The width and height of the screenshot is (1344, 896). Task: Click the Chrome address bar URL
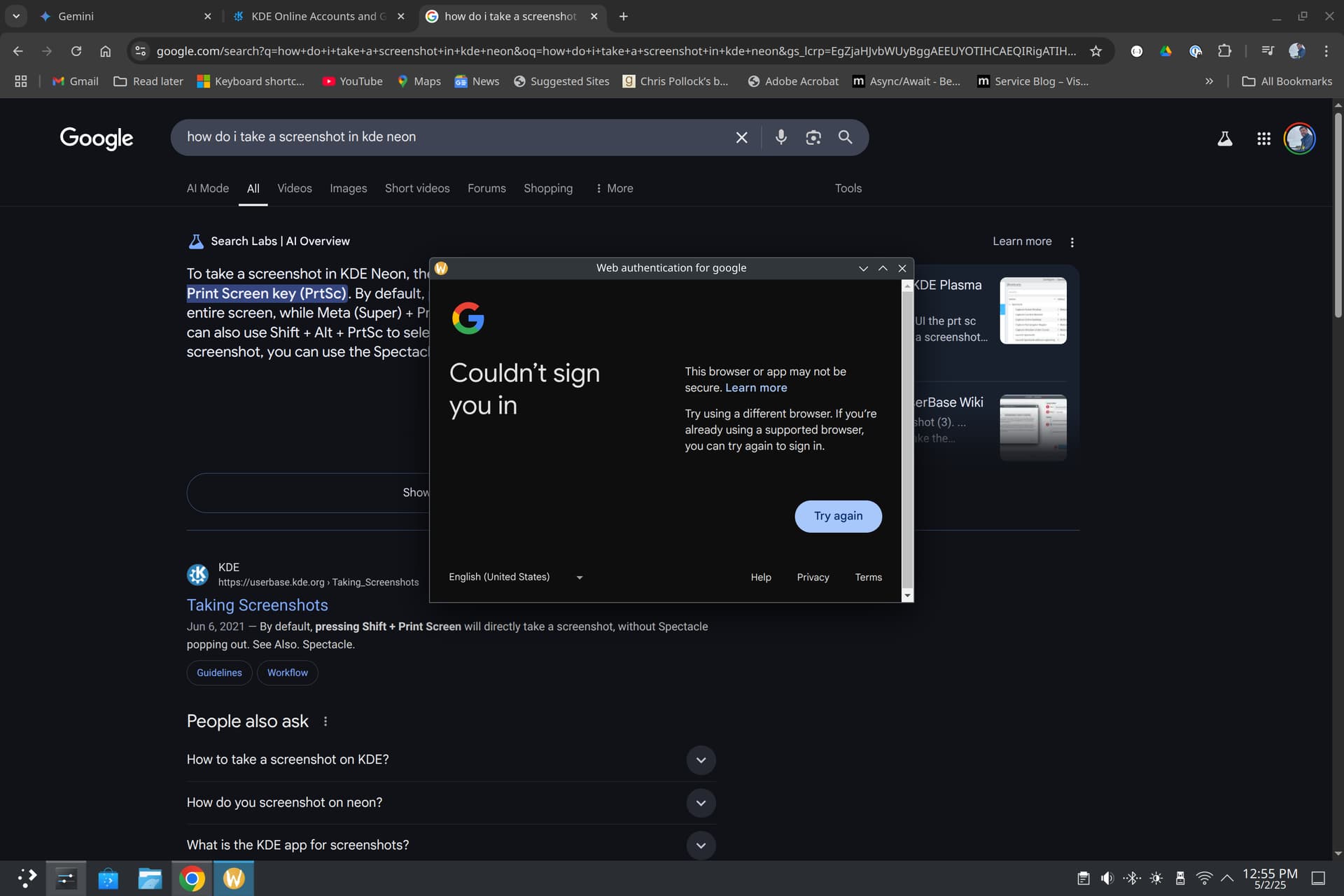coord(616,51)
